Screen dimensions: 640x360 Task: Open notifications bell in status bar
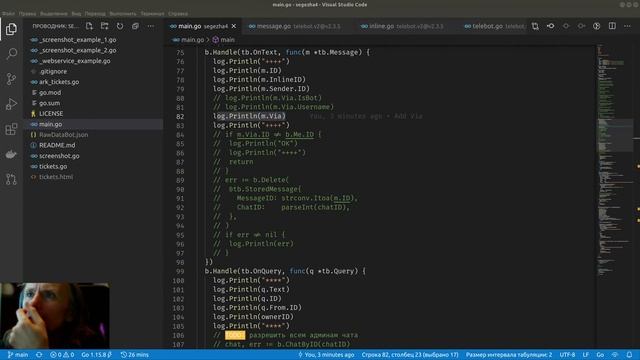pos(629,355)
